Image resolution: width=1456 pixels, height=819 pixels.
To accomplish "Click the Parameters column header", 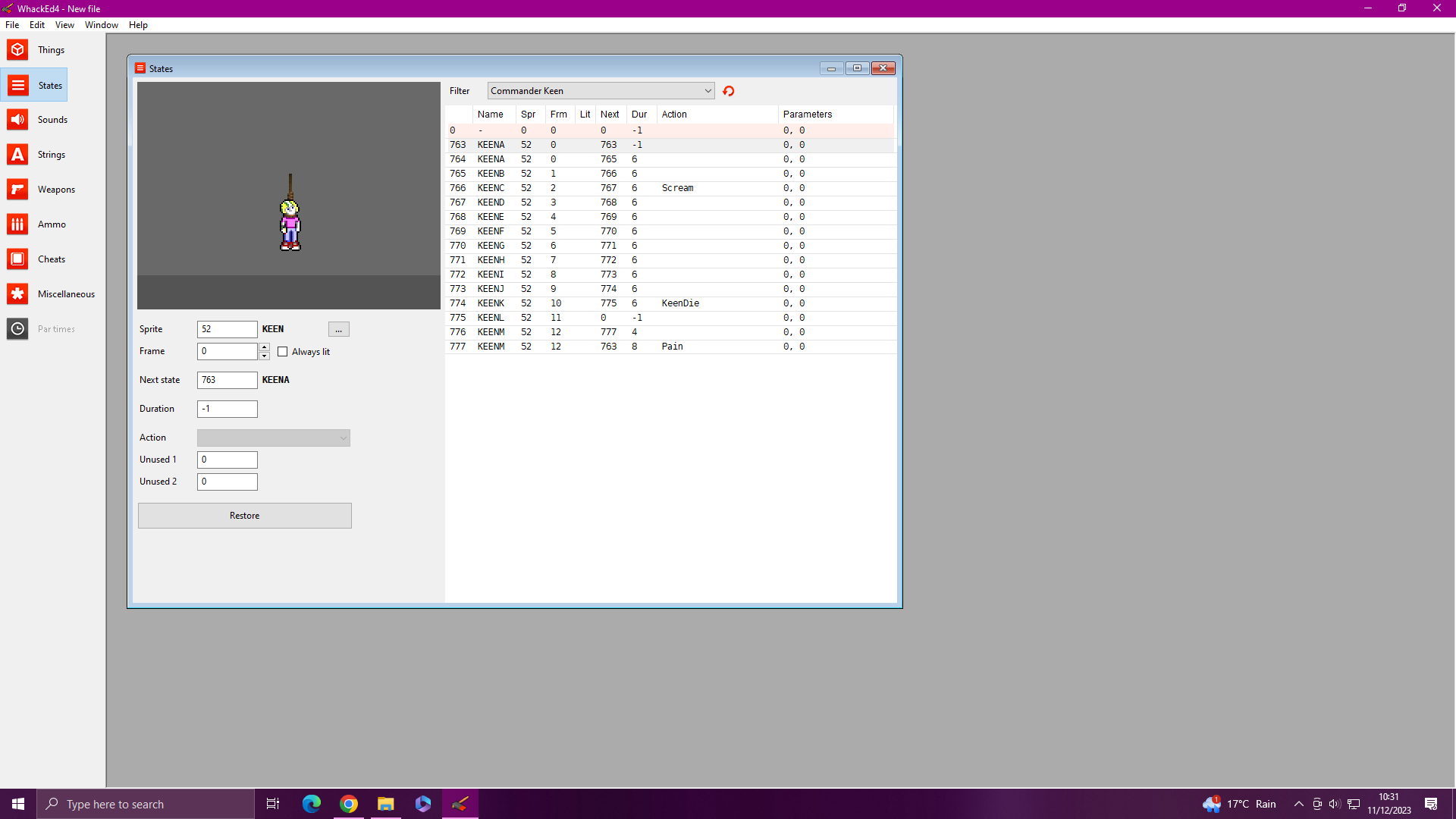I will point(836,115).
